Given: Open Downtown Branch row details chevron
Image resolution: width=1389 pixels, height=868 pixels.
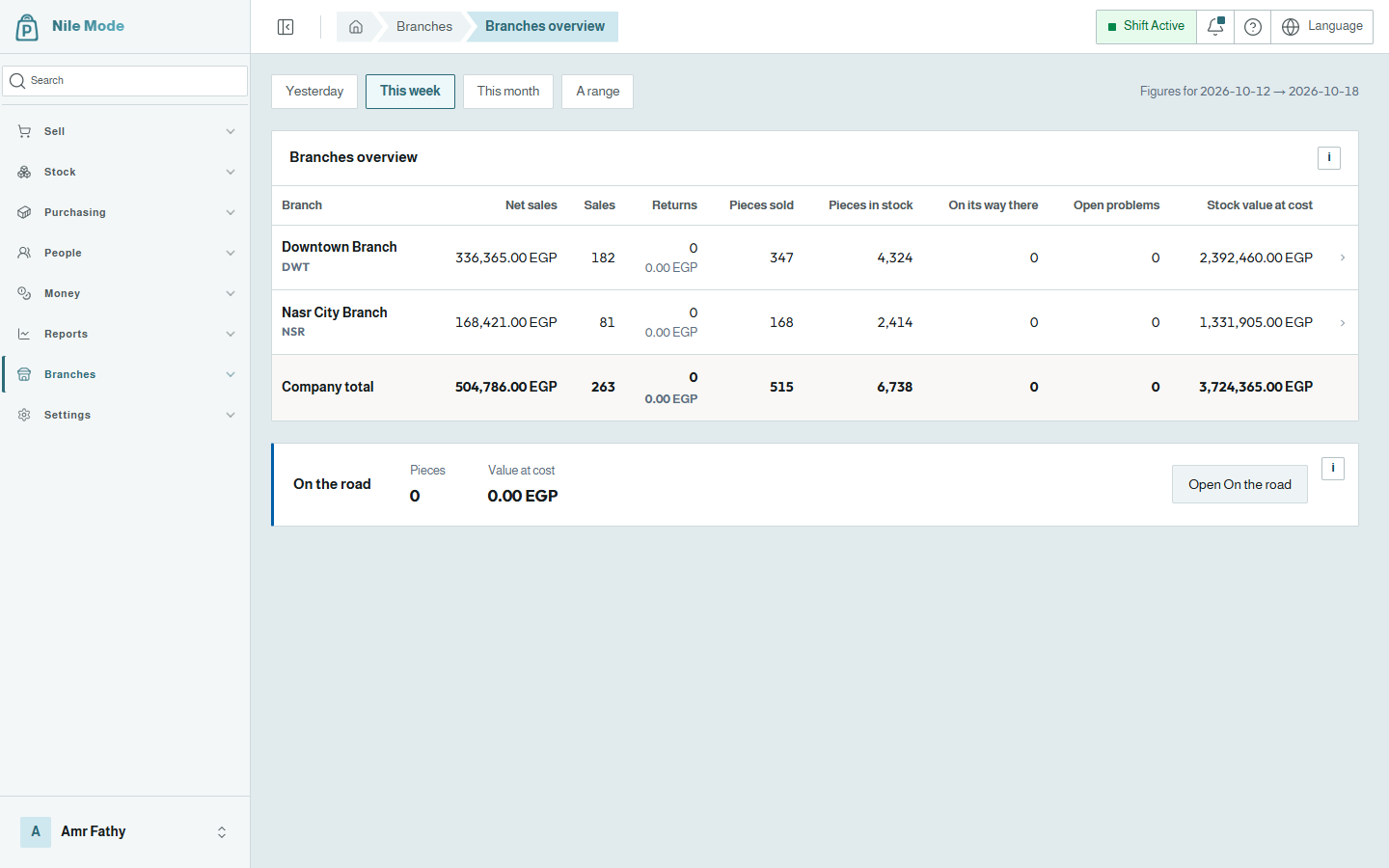Looking at the screenshot, I should coord(1343,258).
